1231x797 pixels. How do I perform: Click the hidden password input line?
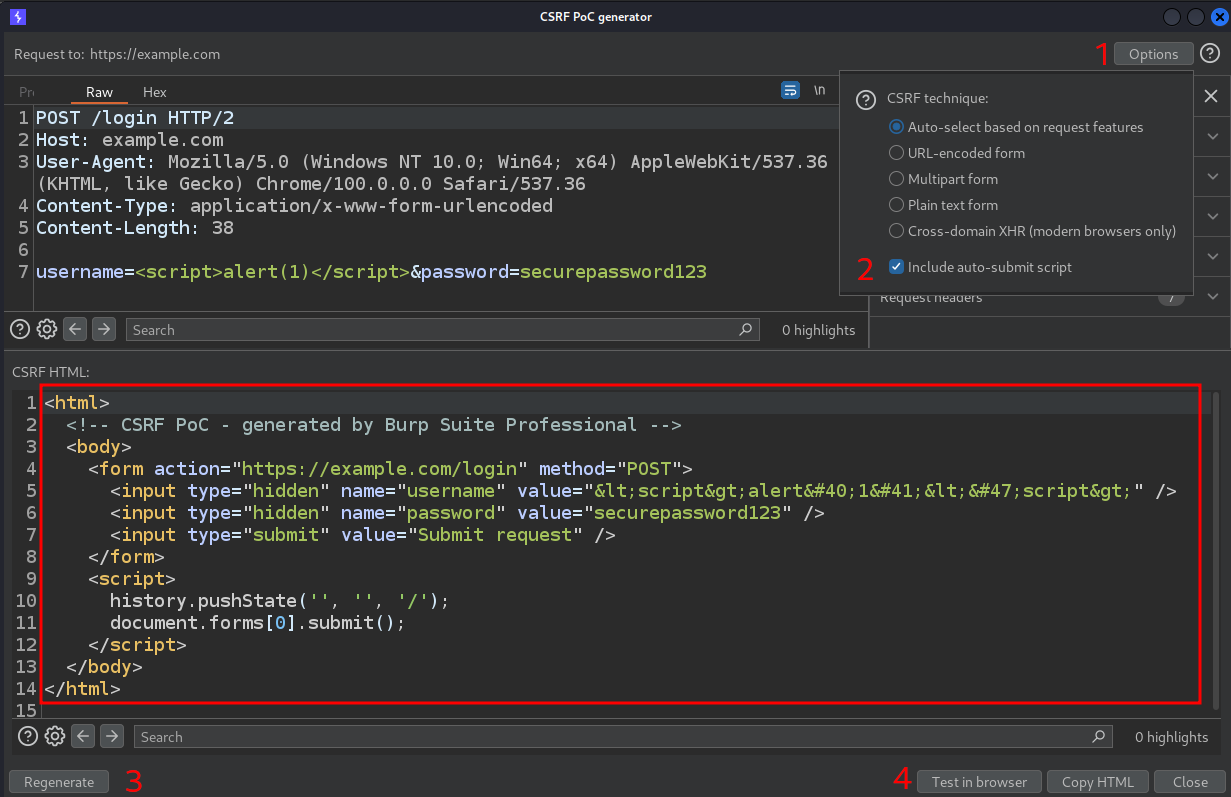pyautogui.click(x=467, y=512)
